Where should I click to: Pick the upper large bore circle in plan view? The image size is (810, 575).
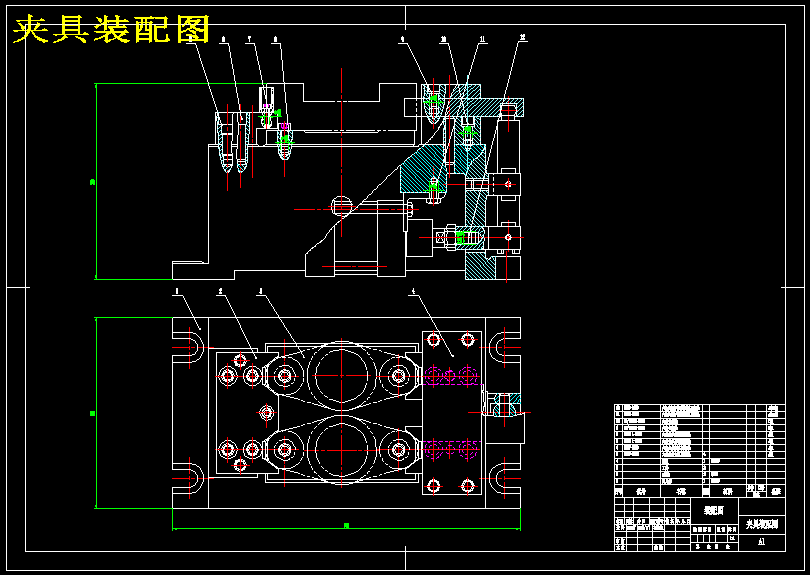point(341,376)
